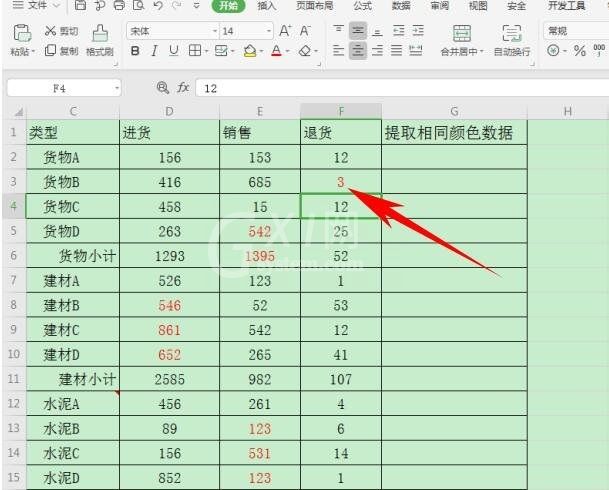Click the red value 1395 cell
609x490 pixels.
(260, 255)
